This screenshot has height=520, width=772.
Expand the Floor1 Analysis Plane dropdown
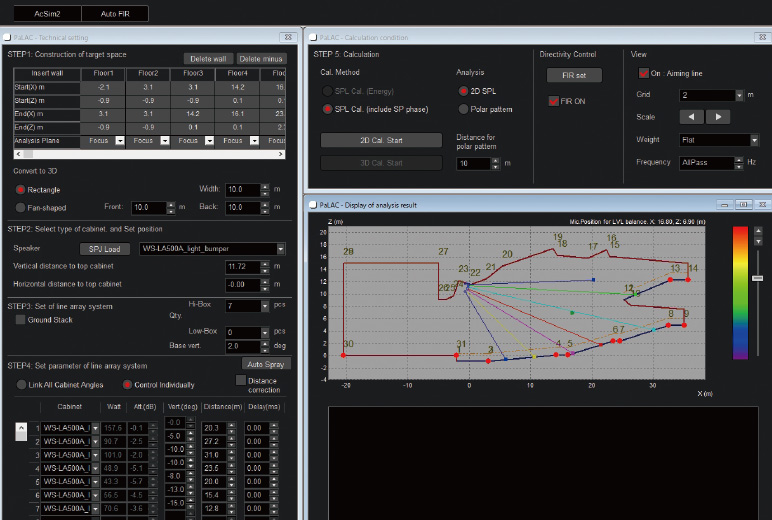tap(120, 141)
